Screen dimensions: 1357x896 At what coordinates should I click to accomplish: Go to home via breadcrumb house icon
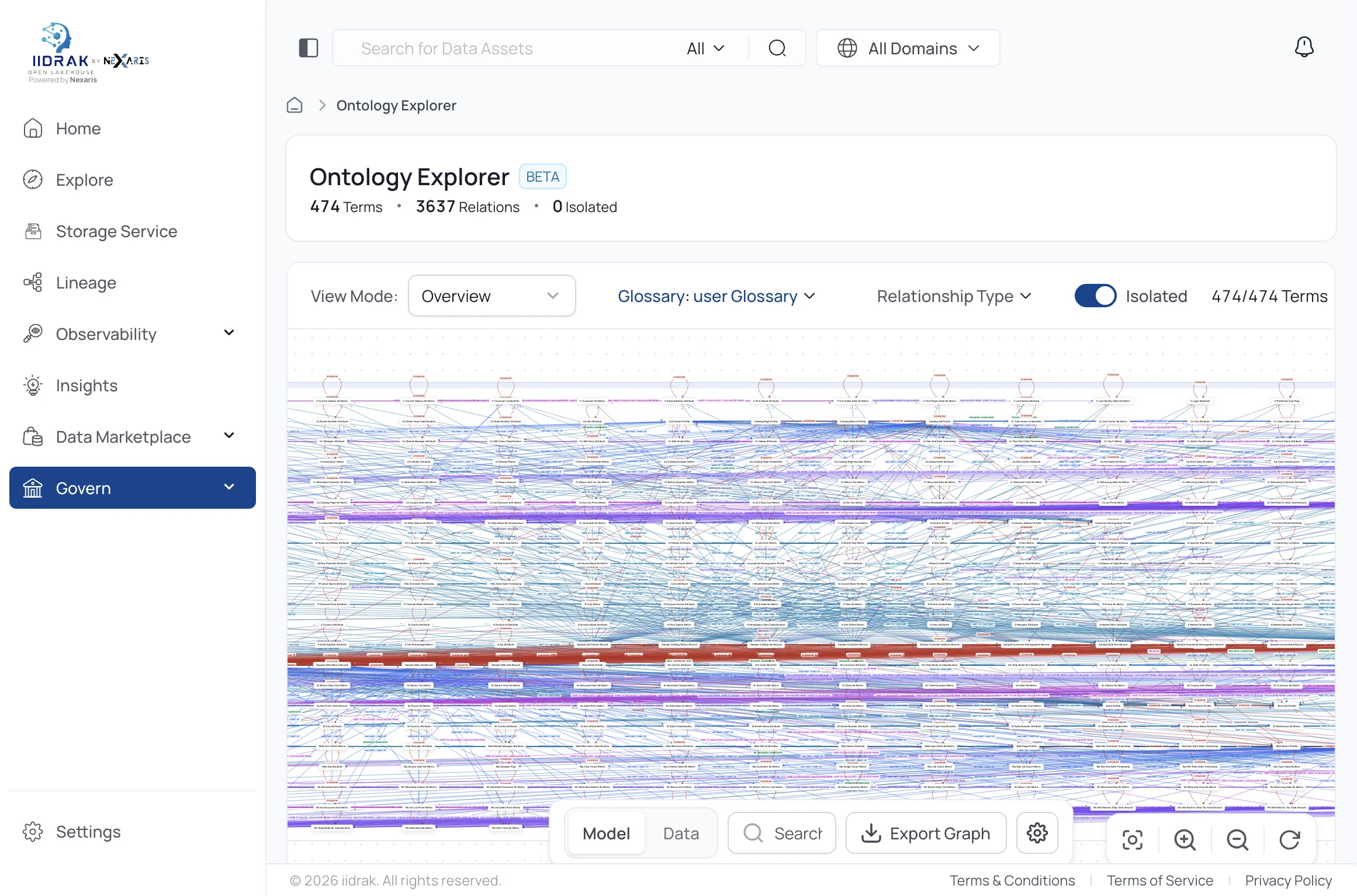pos(295,105)
